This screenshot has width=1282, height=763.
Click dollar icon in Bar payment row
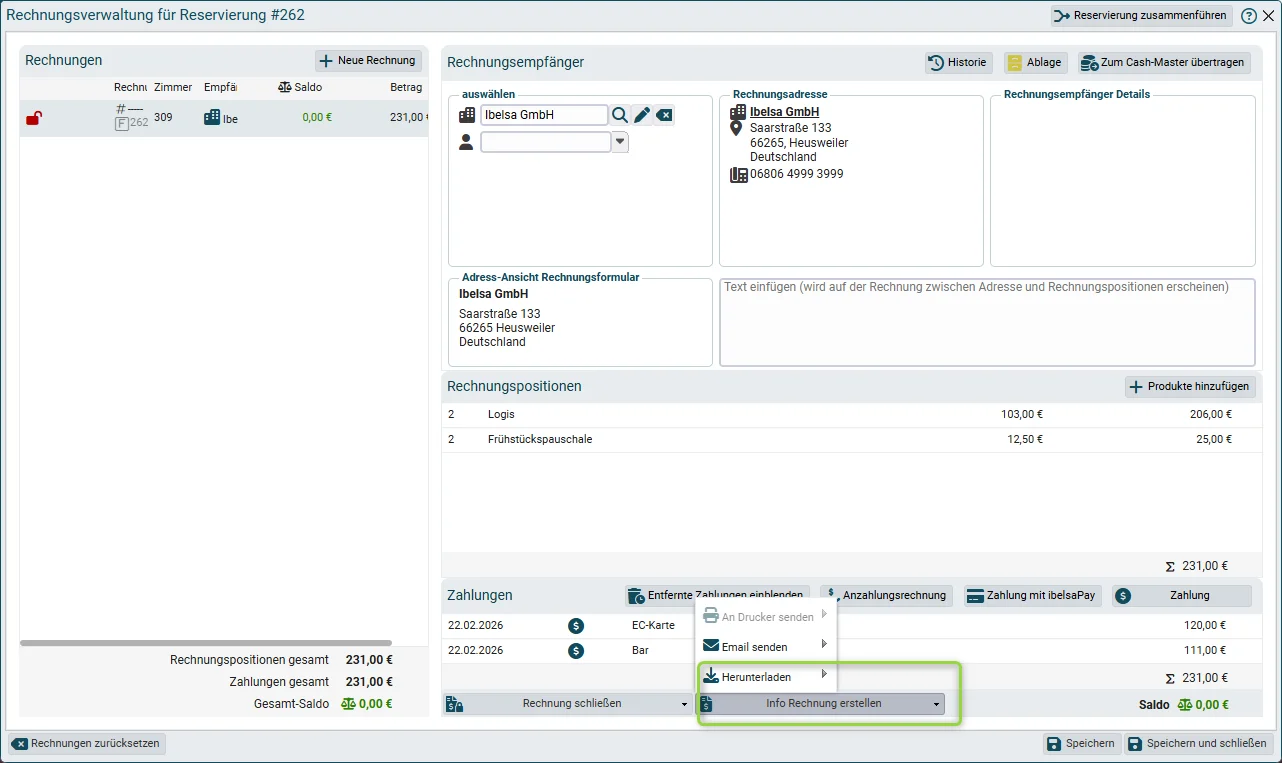coord(576,651)
